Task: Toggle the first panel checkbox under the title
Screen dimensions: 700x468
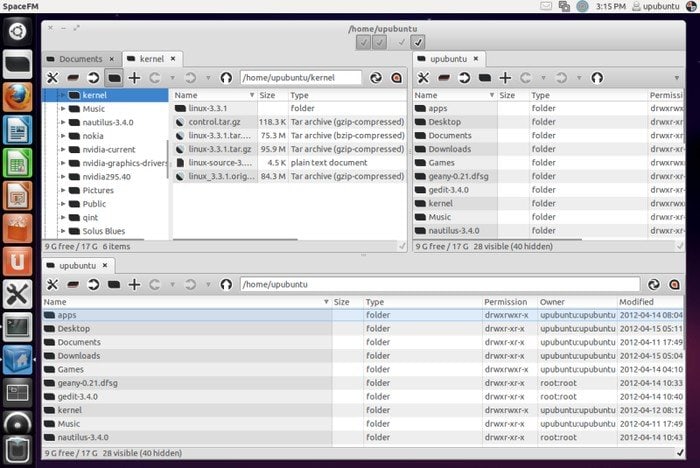Action: [x=363, y=42]
